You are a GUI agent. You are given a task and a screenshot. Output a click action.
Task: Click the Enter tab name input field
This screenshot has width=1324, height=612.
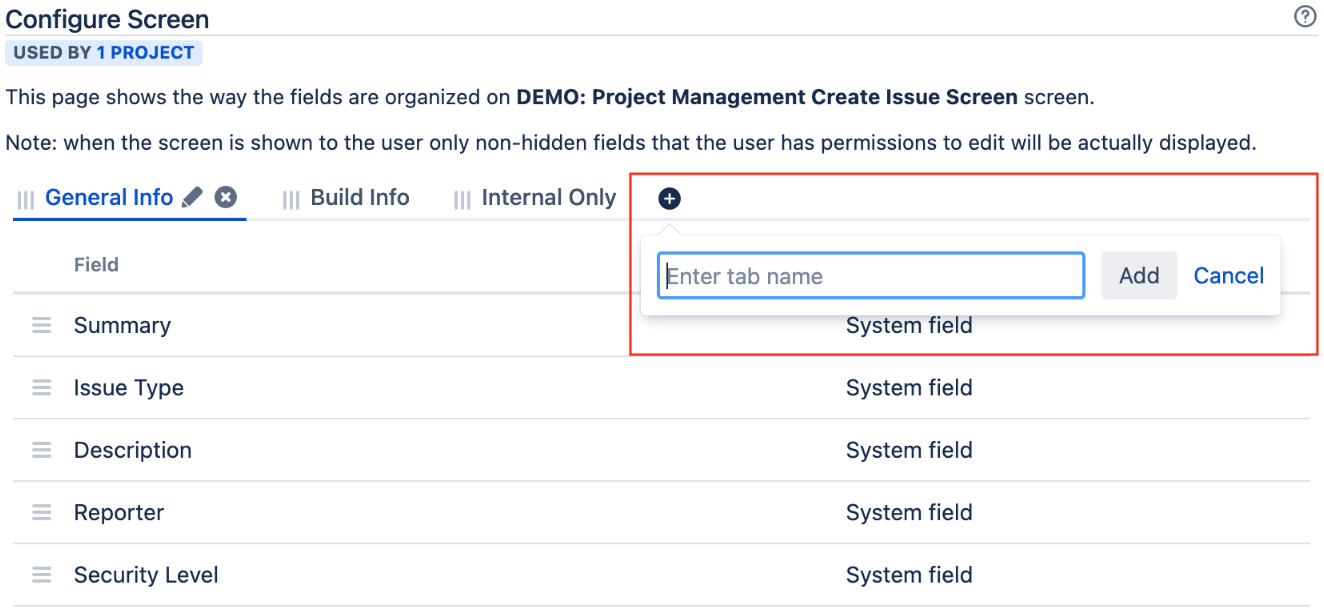[870, 275]
